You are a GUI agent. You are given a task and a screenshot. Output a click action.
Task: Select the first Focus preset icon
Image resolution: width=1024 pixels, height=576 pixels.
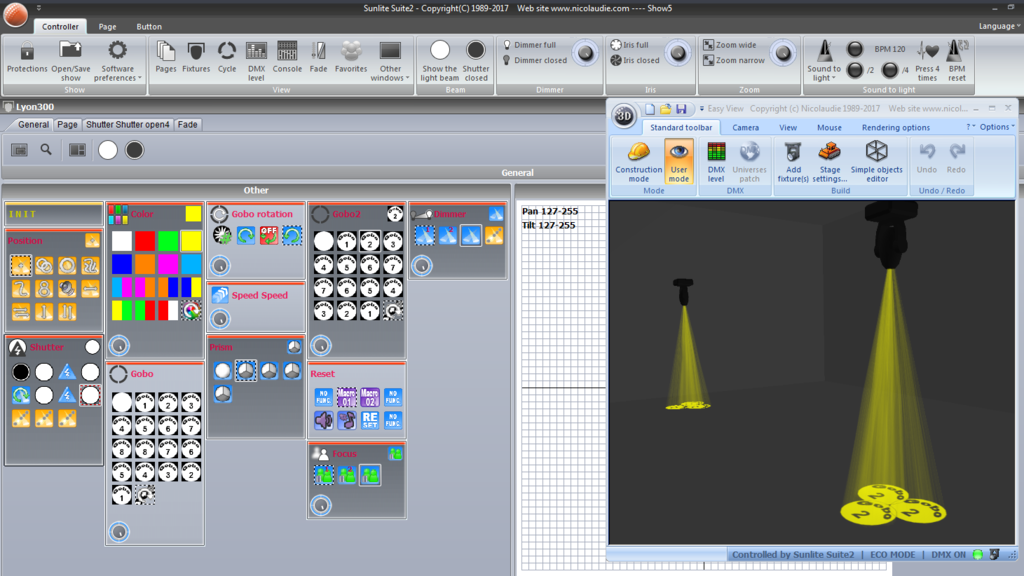pyautogui.click(x=323, y=475)
